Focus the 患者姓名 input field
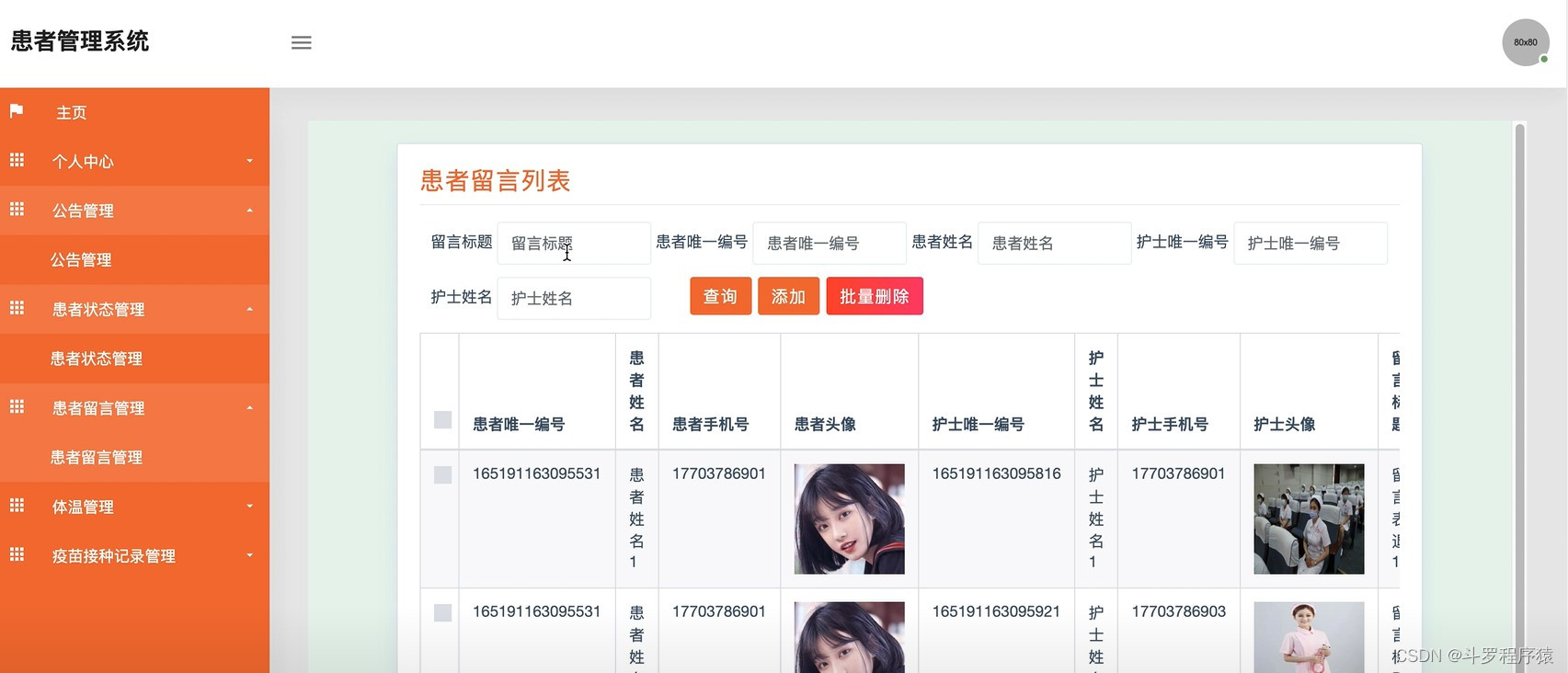Screen dimensions: 1568x673 1054,243
